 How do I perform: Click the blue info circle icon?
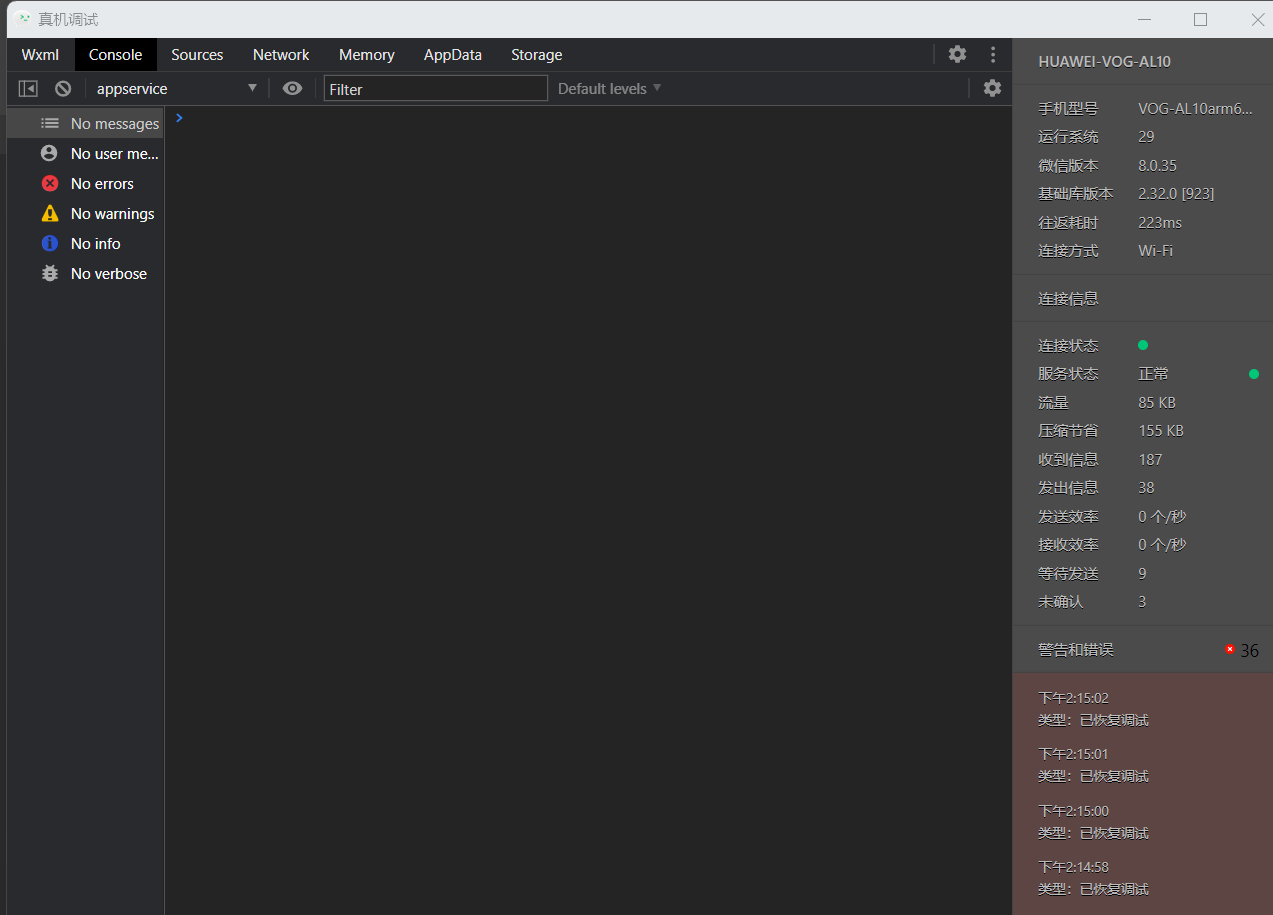pos(50,244)
